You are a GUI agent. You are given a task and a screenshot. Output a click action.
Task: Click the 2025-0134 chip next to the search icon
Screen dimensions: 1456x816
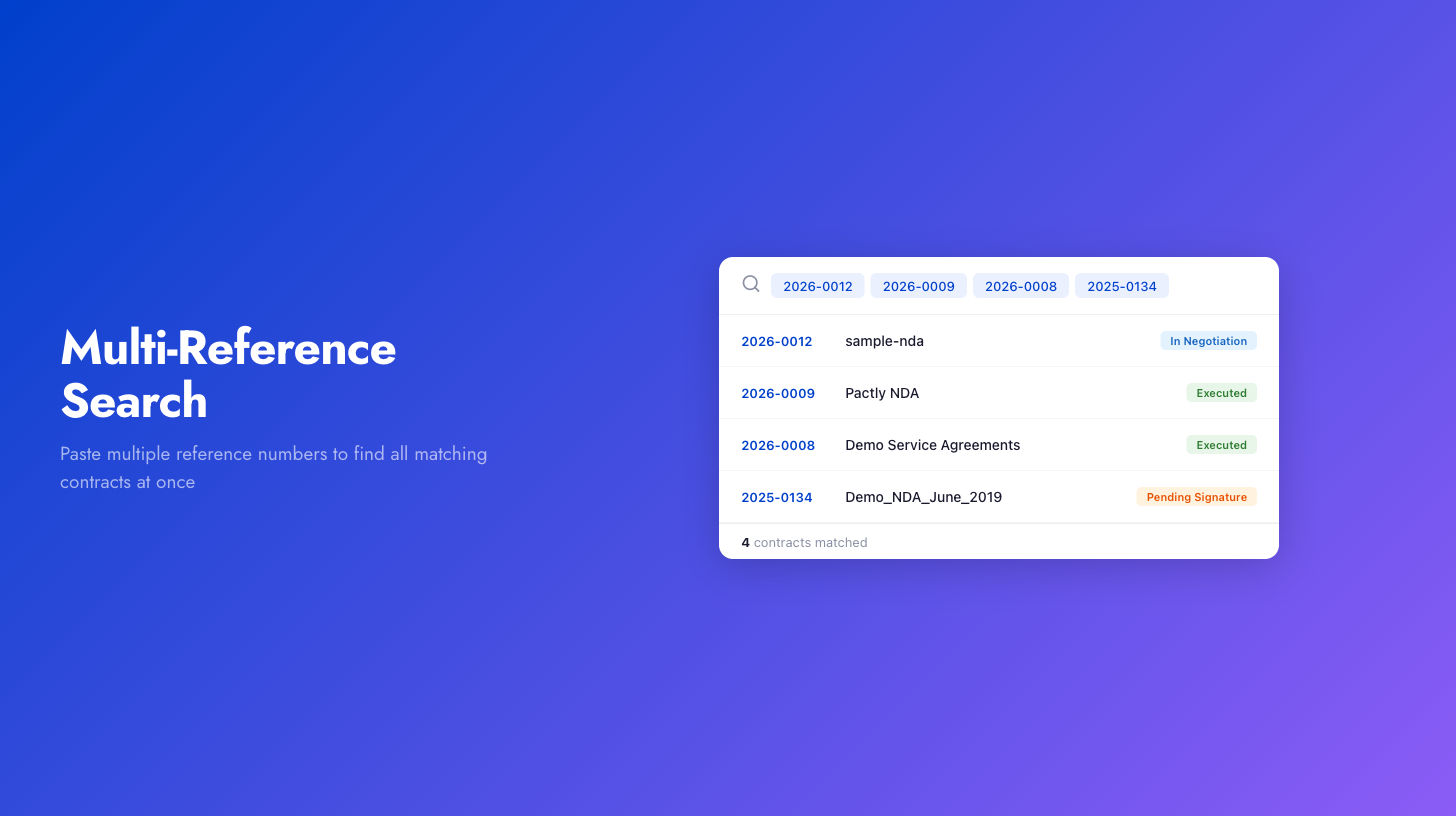1121,285
